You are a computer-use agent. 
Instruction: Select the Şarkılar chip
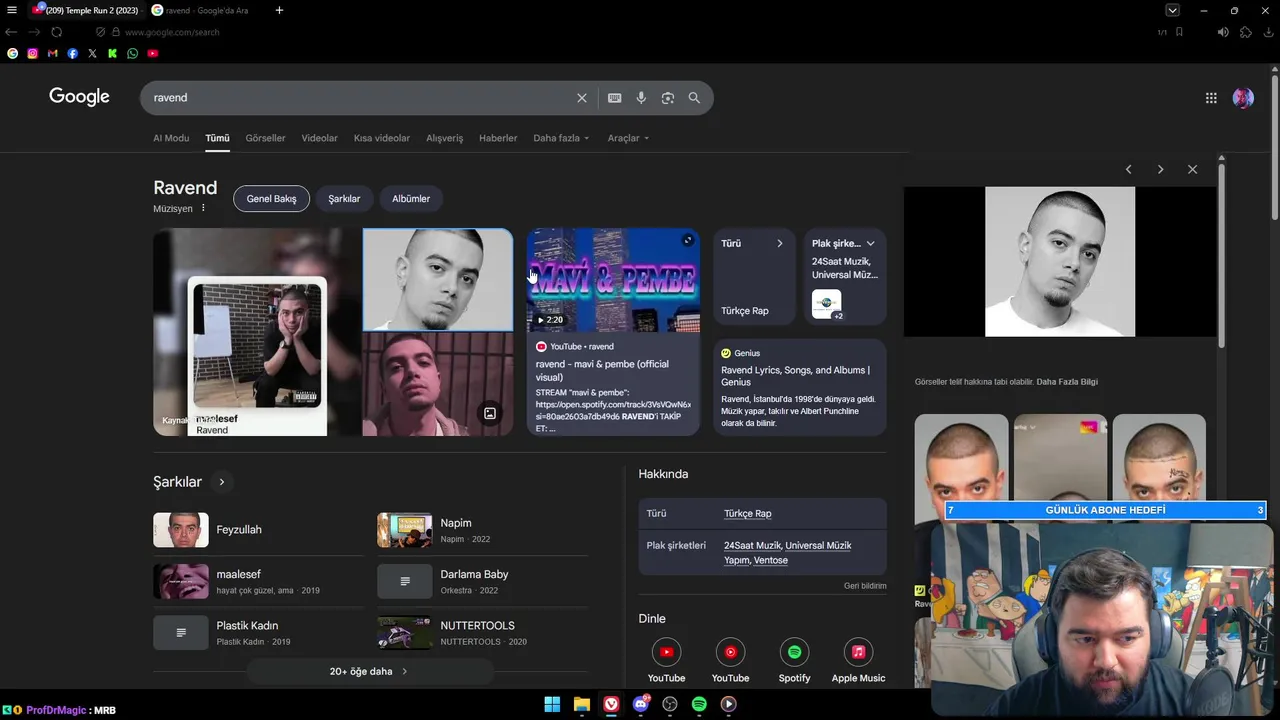[344, 199]
